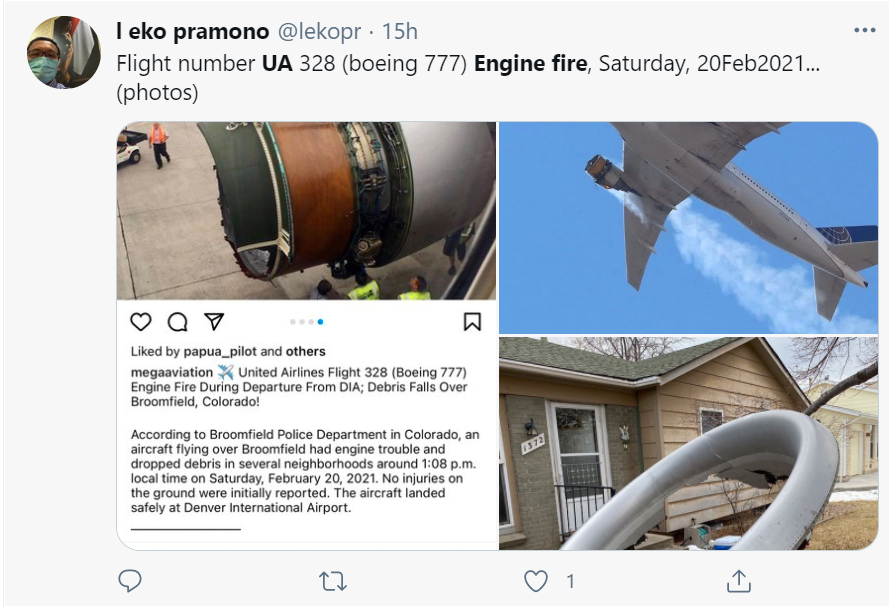The width and height of the screenshot is (889, 606).
Task: Click the display name l eko pramono
Action: [x=193, y=31]
